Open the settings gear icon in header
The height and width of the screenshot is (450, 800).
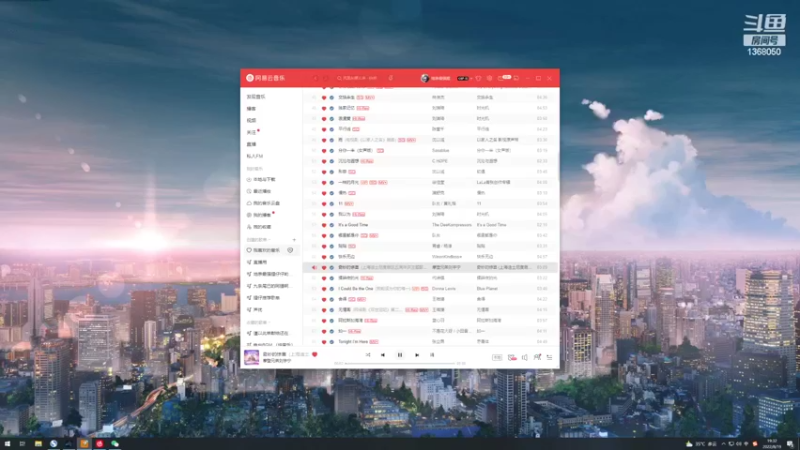pyautogui.click(x=489, y=78)
